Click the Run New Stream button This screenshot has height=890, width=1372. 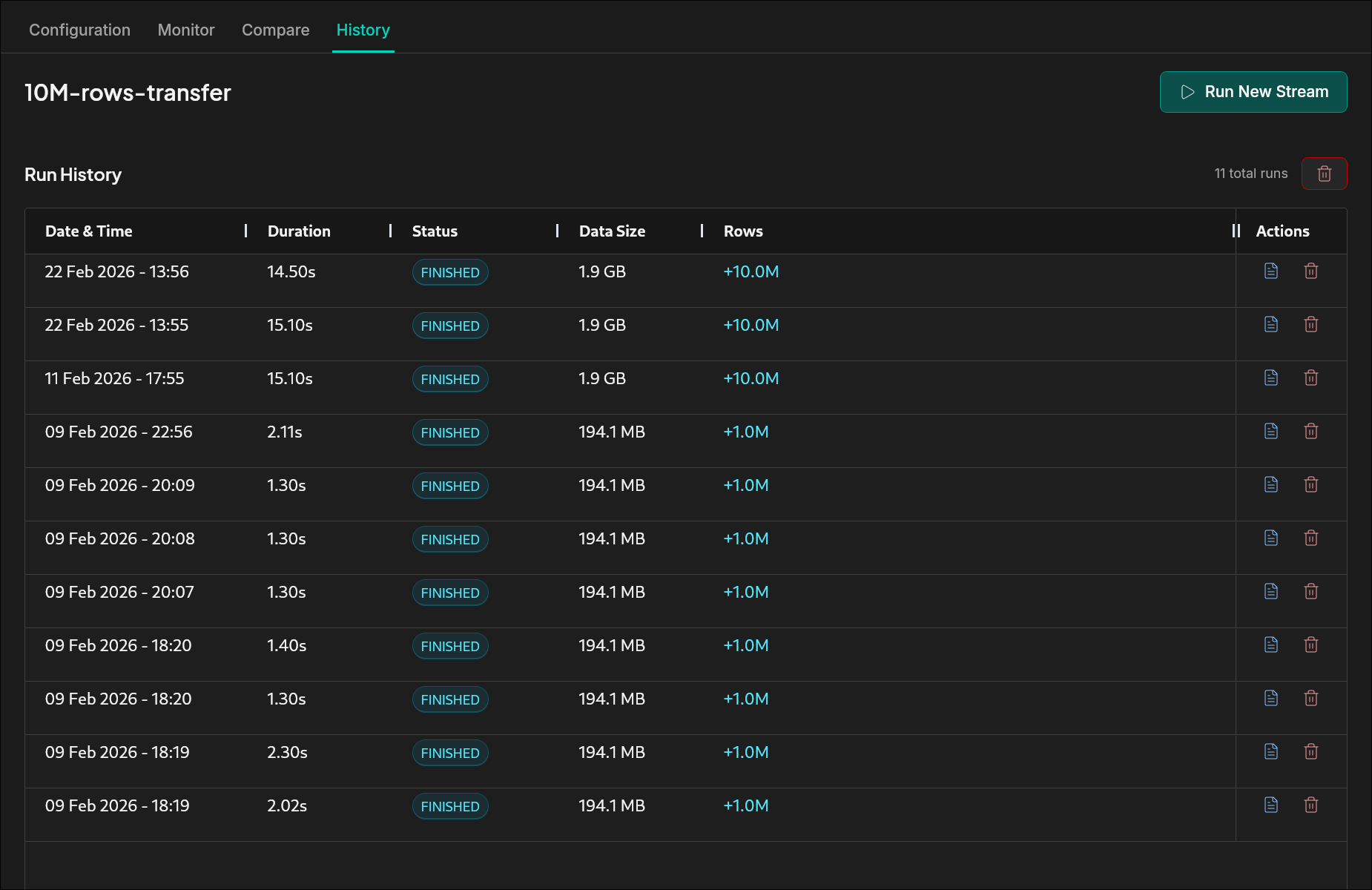click(1253, 92)
